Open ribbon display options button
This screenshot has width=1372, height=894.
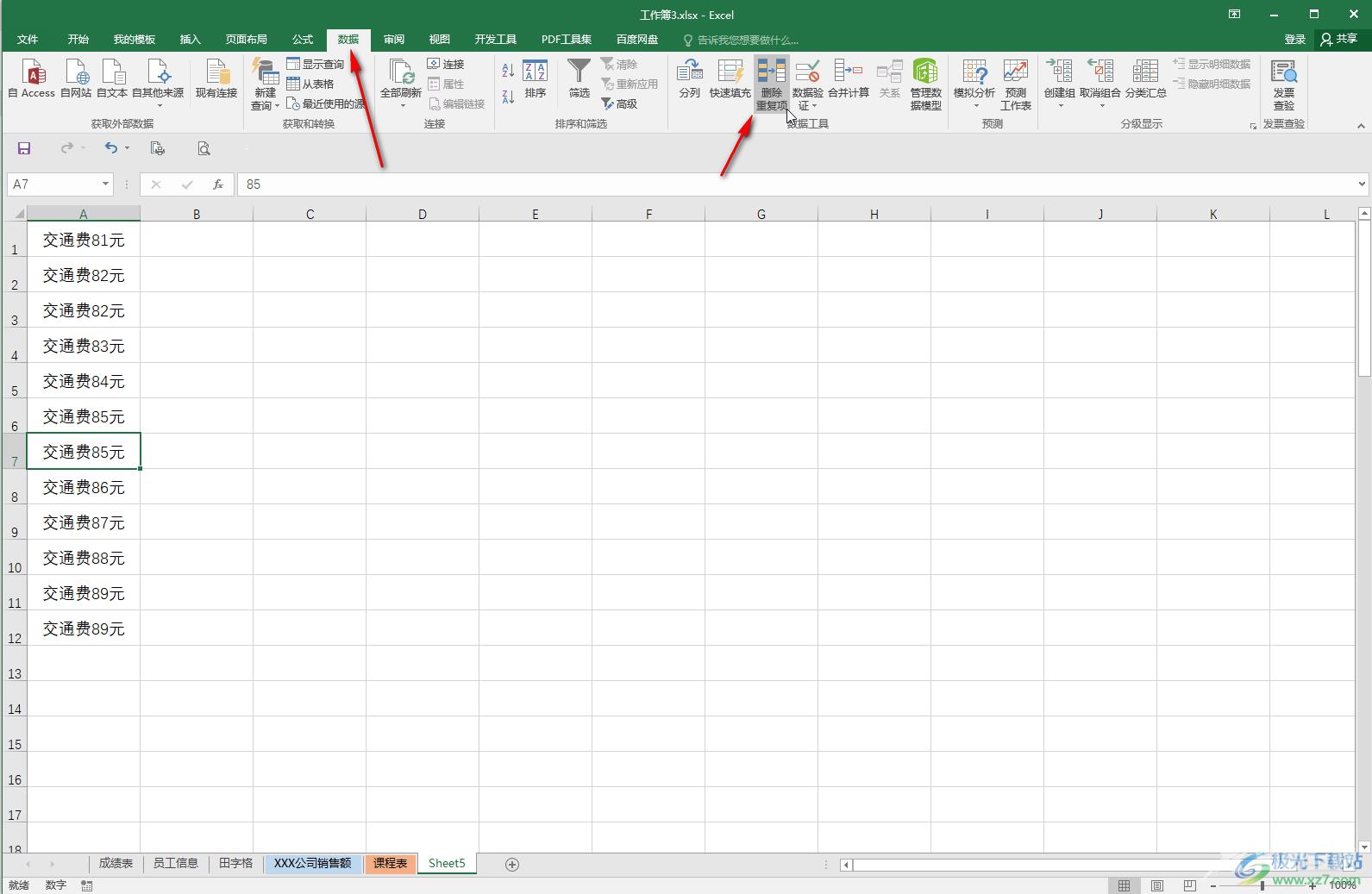[1235, 14]
